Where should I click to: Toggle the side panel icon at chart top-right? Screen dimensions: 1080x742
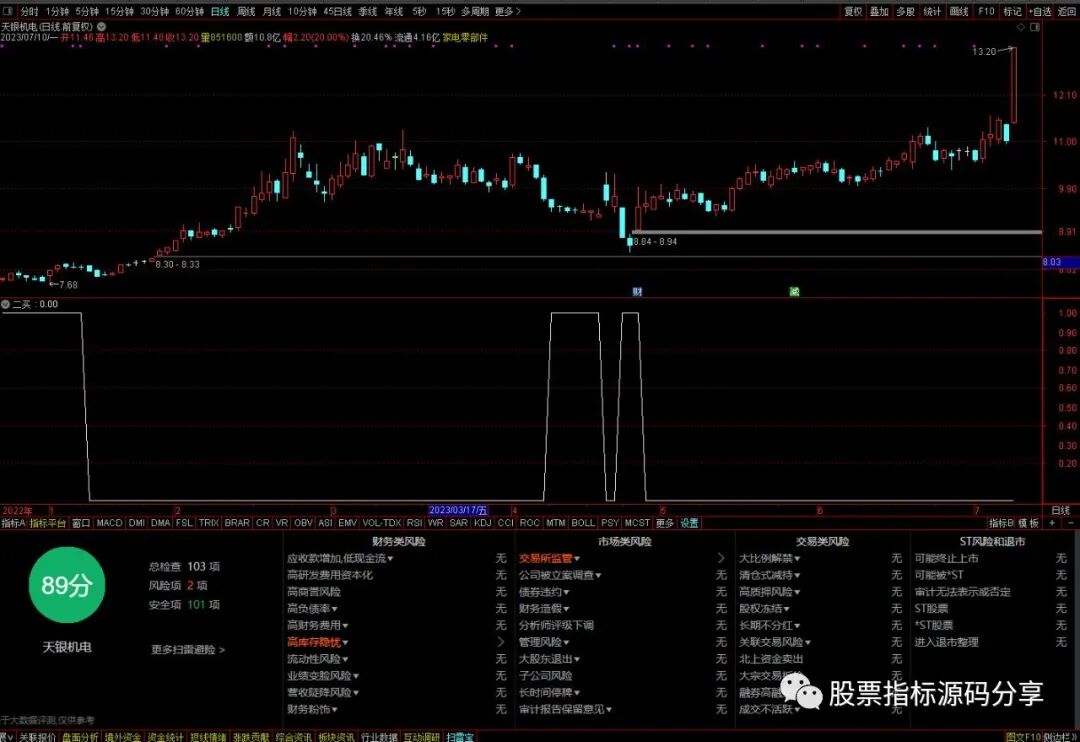pyautogui.click(x=1035, y=27)
